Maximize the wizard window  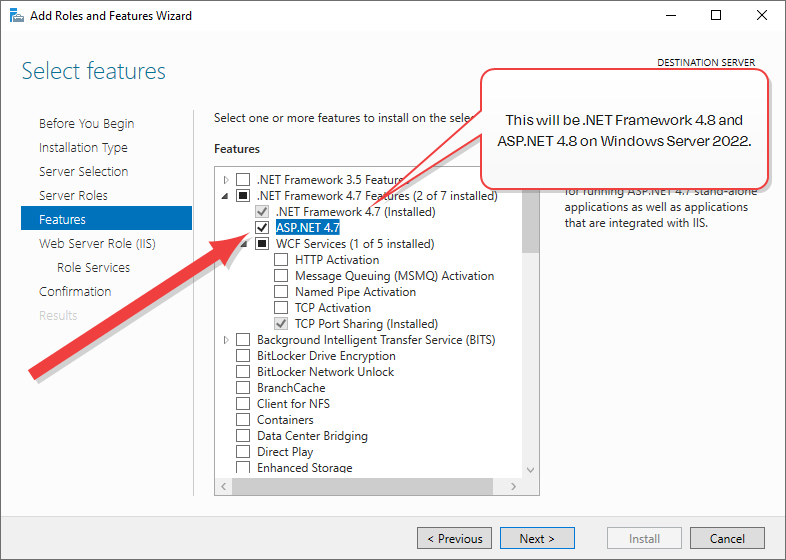(x=716, y=16)
